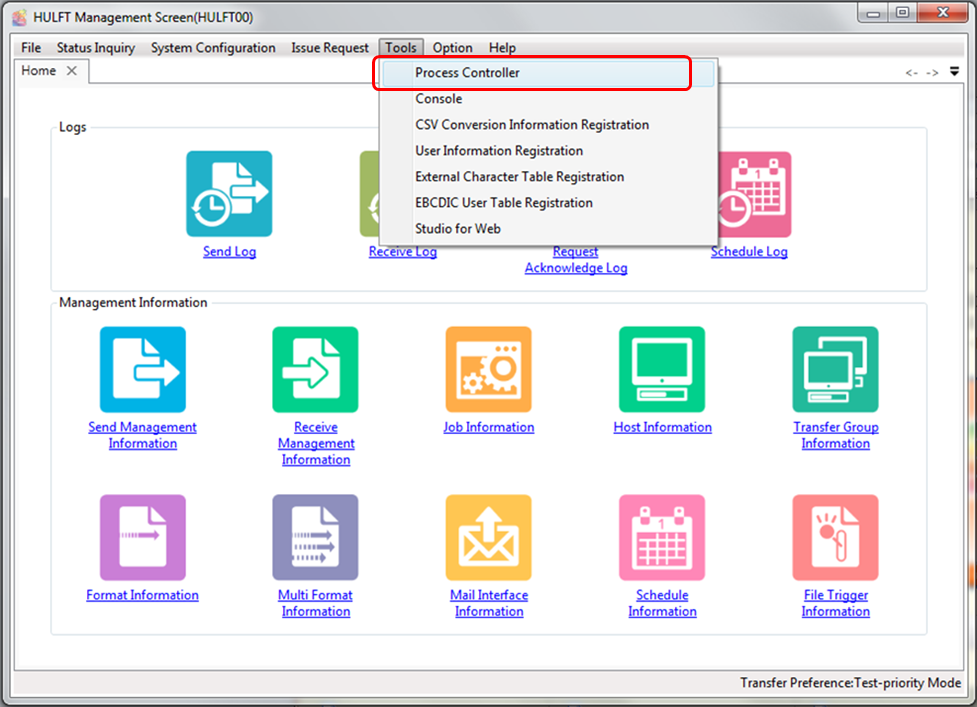
Task: Select Console in the Tools menu
Action: pos(438,99)
